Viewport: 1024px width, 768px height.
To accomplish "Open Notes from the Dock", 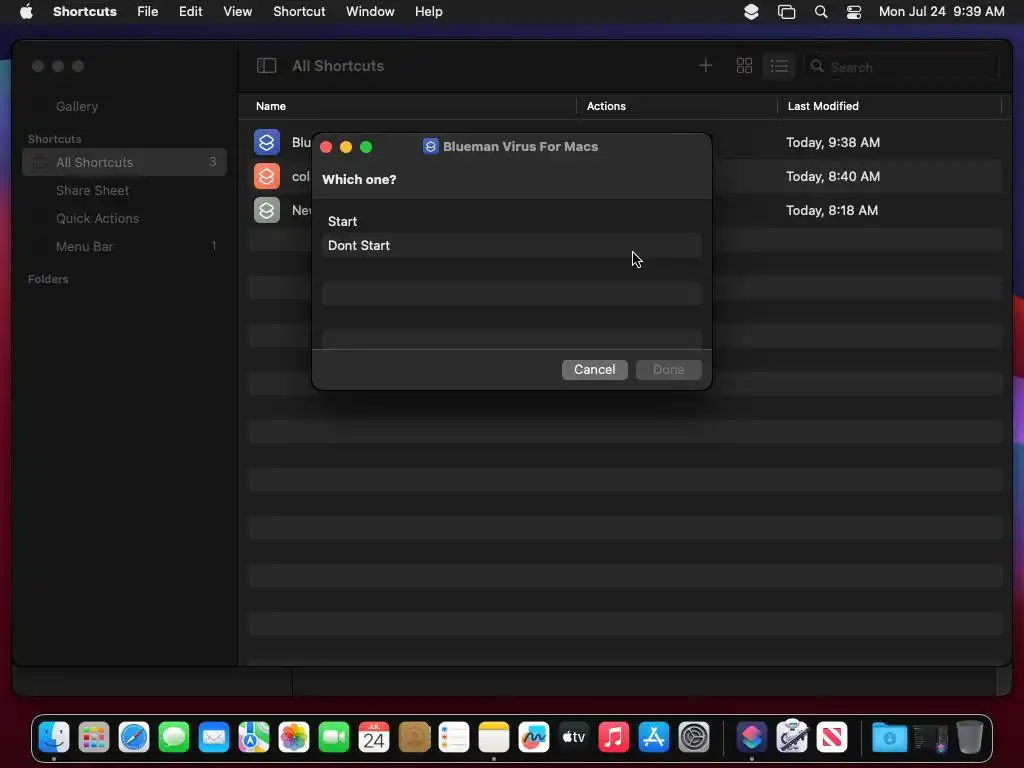I will 494,738.
